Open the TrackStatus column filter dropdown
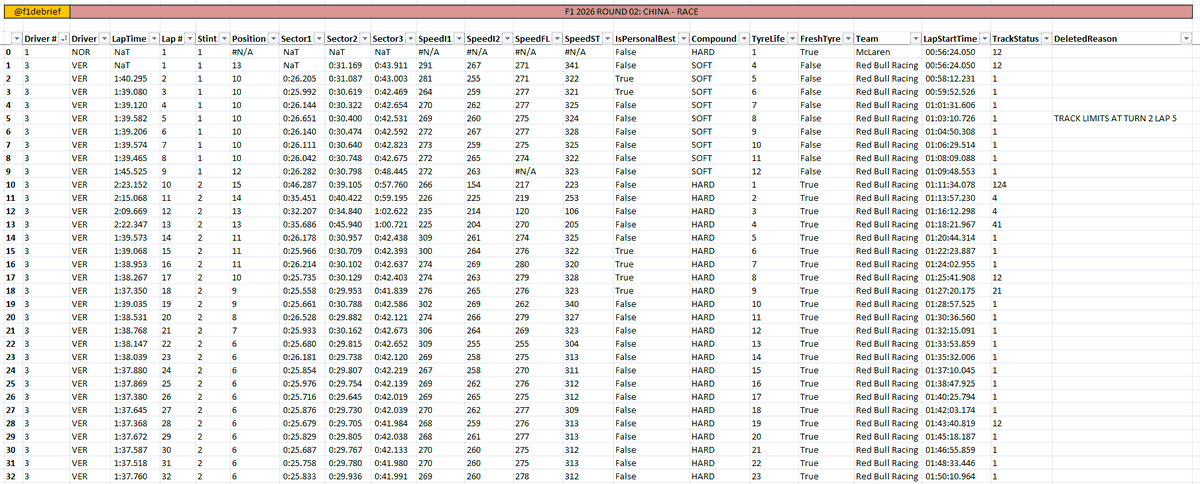The height and width of the screenshot is (484, 1200). tap(1044, 38)
